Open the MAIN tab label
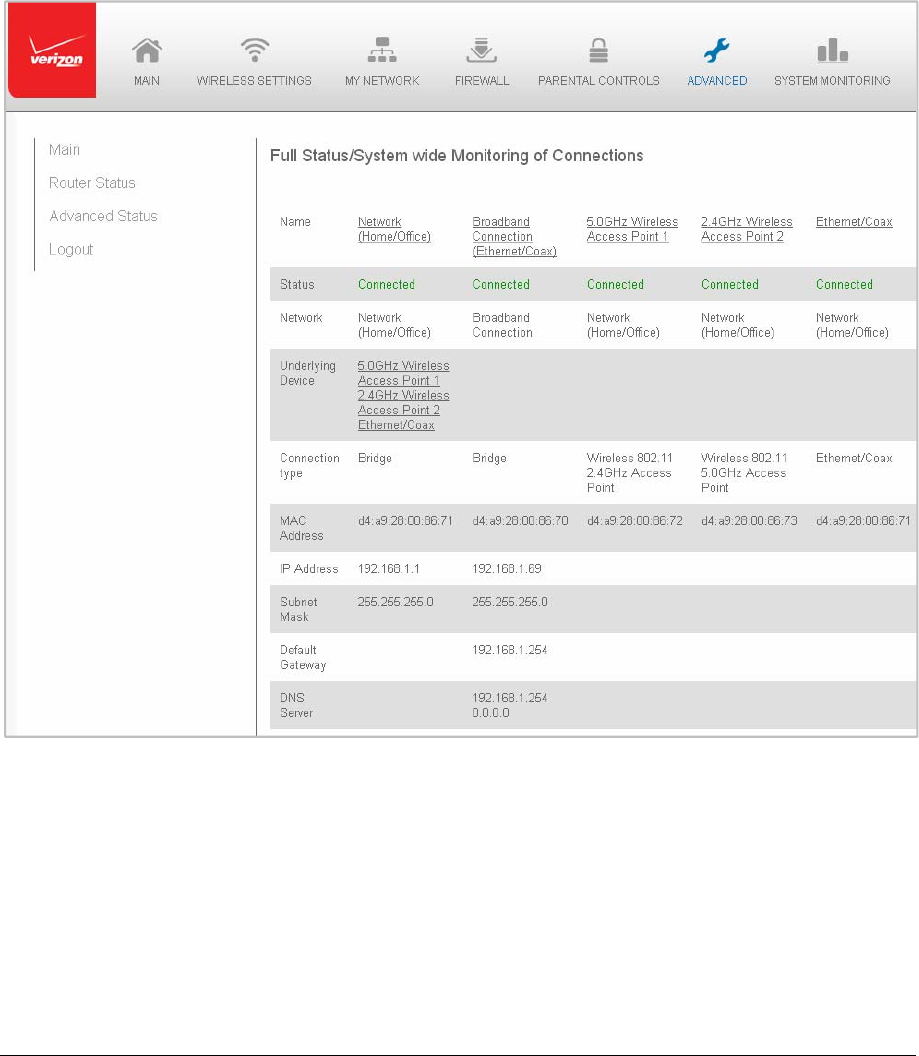Viewport: 919px width, 1056px height. click(x=147, y=81)
